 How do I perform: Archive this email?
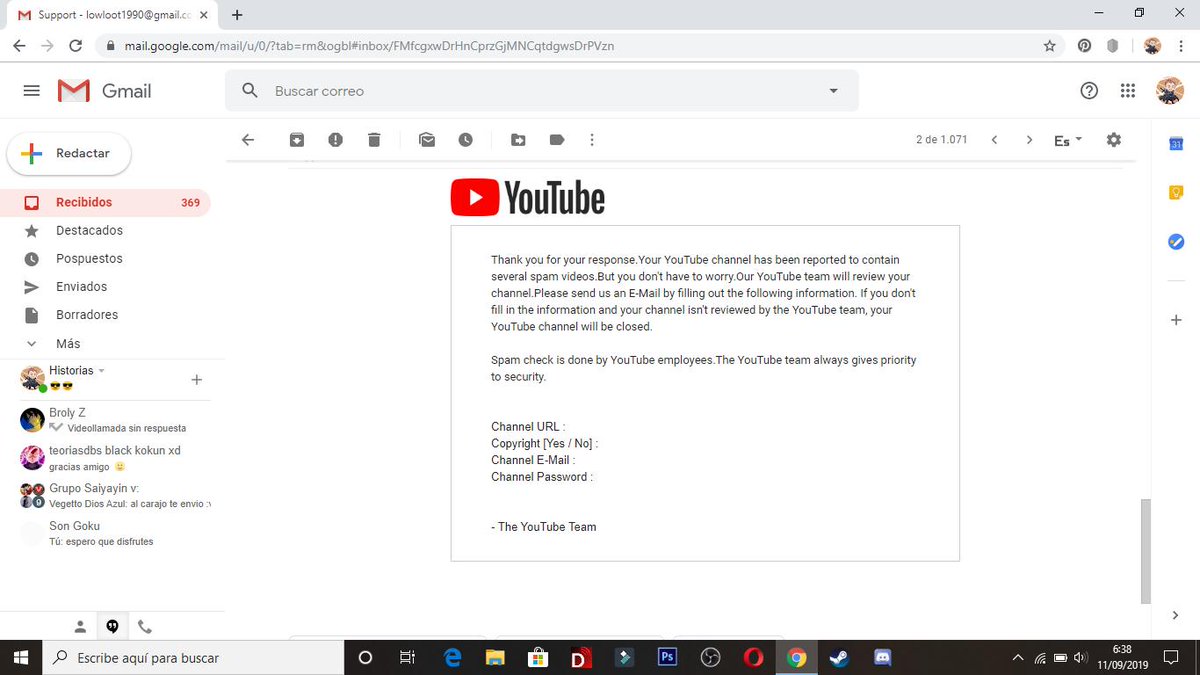coord(297,140)
